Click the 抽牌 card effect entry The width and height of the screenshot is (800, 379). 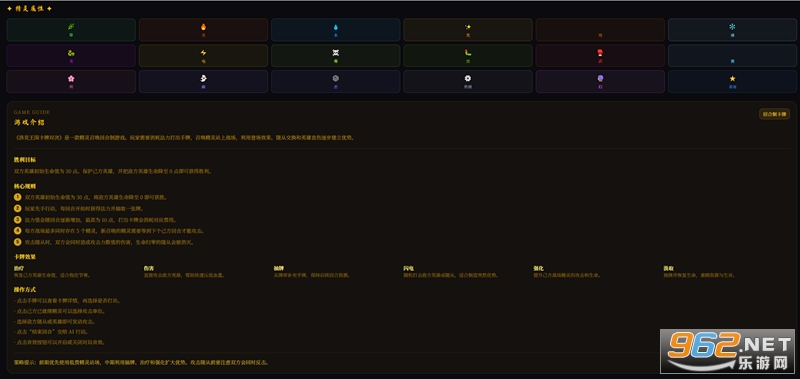click(312, 271)
